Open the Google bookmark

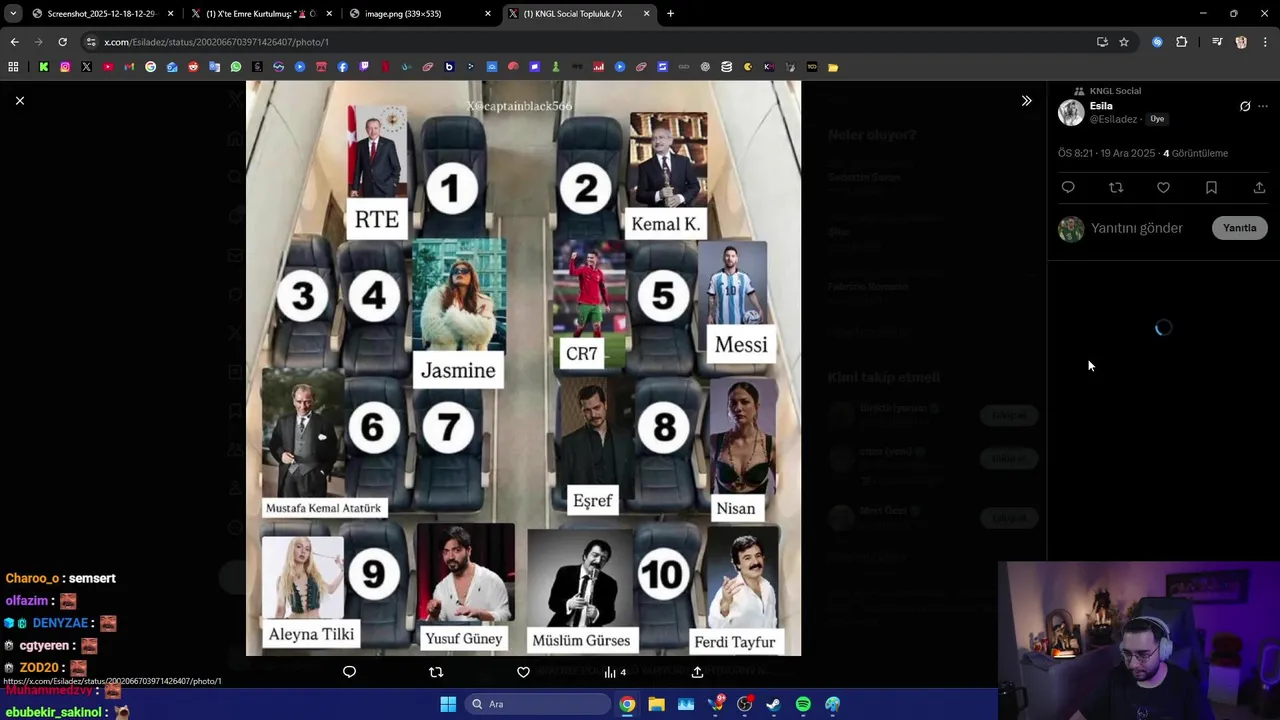click(x=150, y=67)
